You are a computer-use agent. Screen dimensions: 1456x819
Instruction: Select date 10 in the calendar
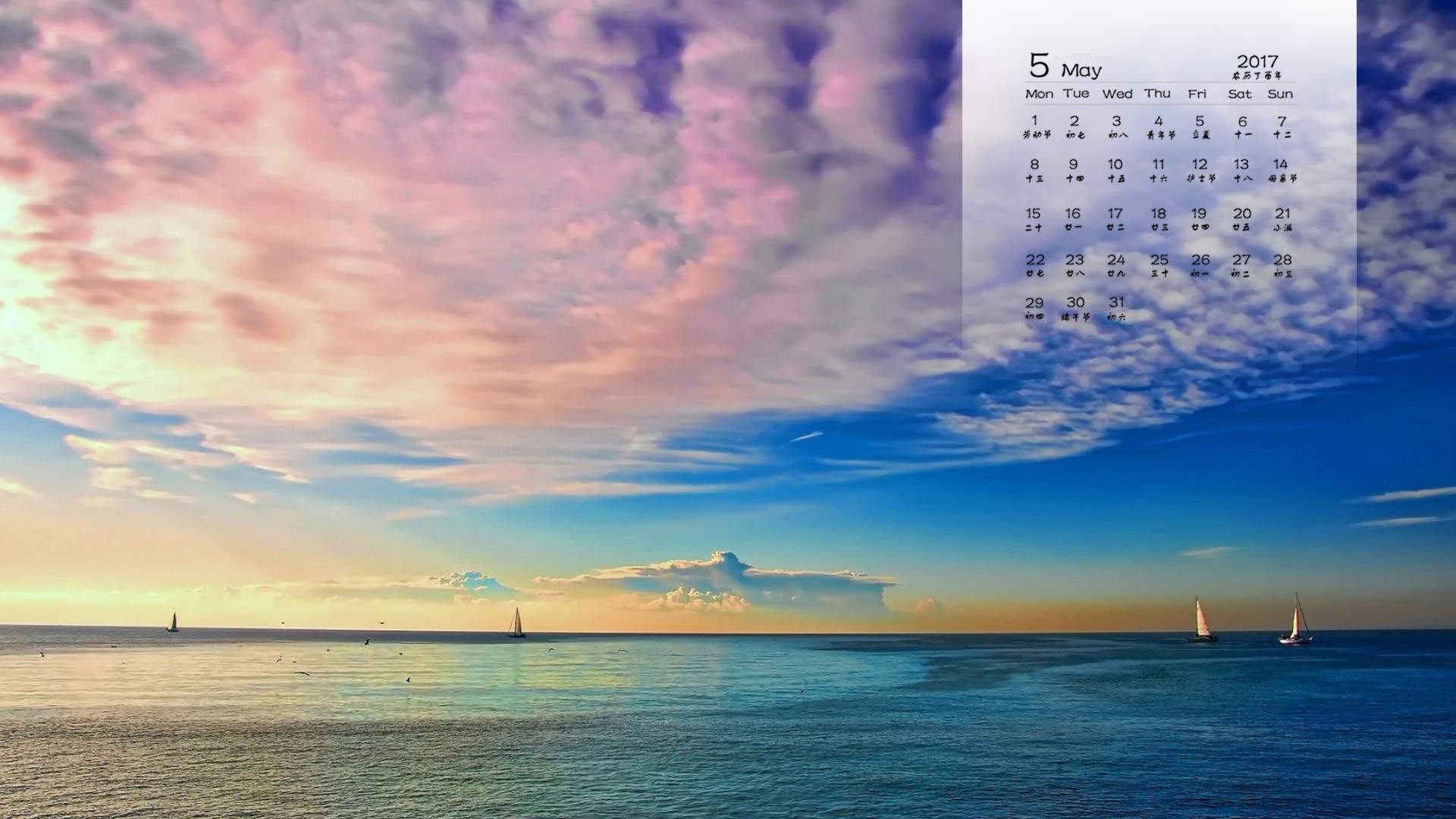(1115, 165)
